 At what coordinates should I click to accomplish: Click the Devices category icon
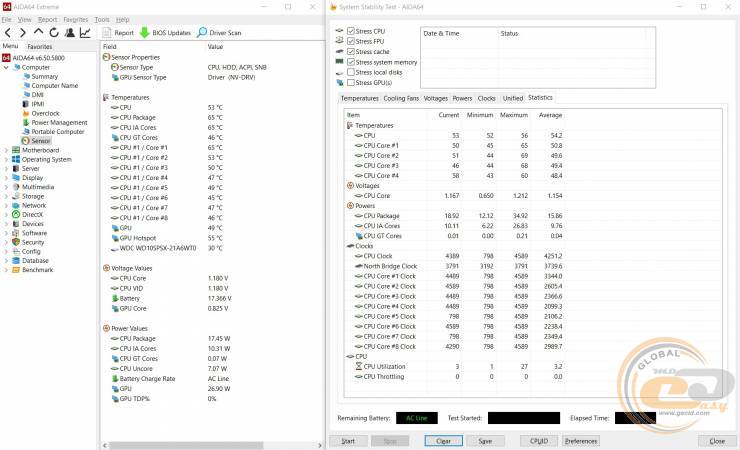click(16, 224)
